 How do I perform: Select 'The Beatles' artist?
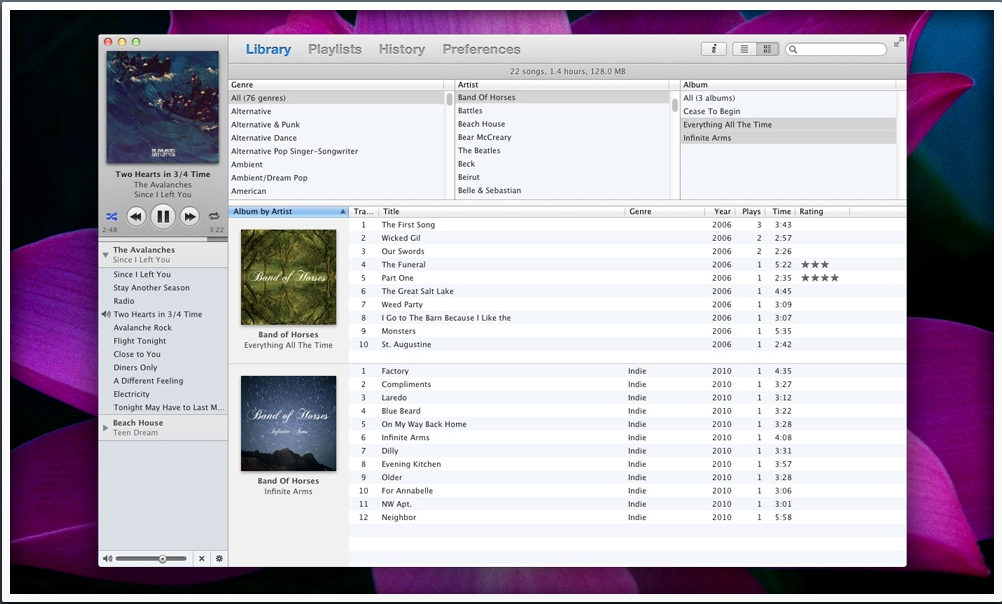click(562, 151)
